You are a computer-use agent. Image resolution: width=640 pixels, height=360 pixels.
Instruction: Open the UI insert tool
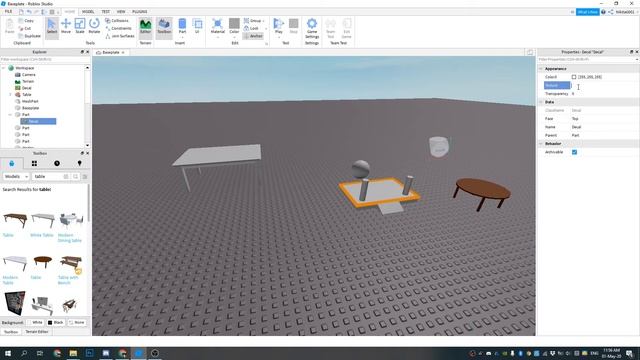click(197, 26)
